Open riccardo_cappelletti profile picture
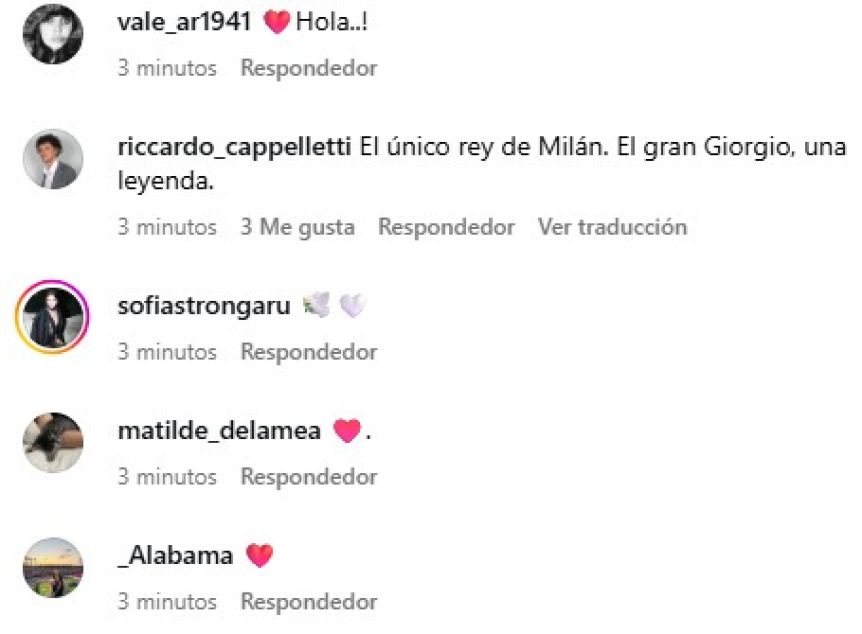Viewport: 862px width, 634px height. coord(53,159)
